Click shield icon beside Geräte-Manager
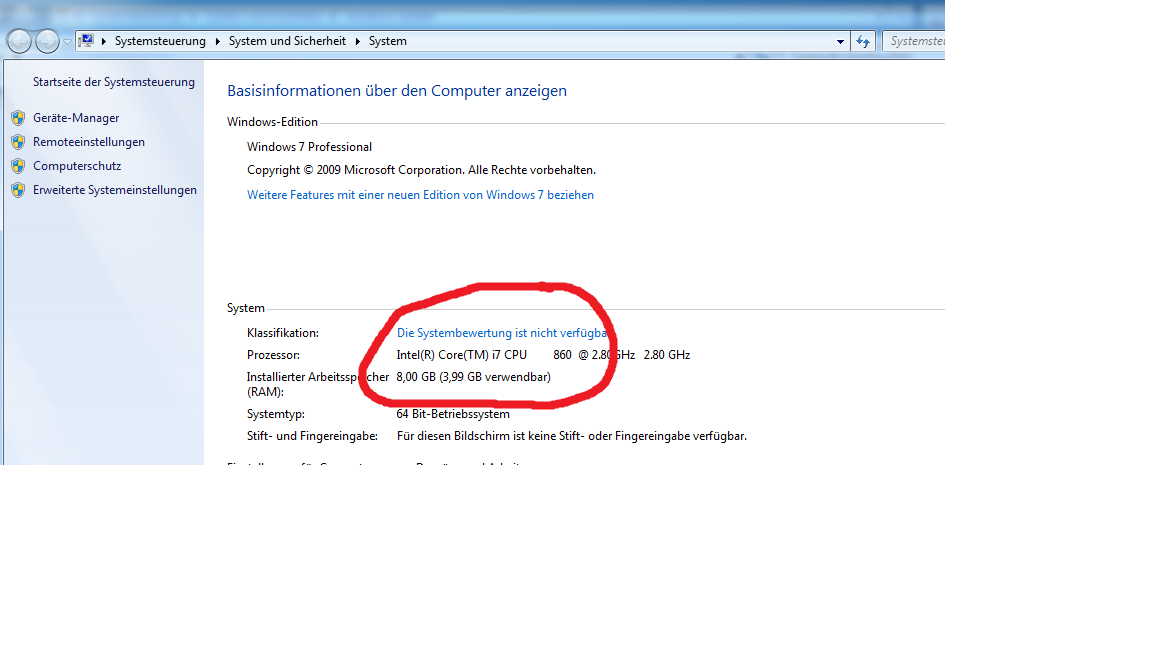Screen dimensions: 1152x648 click(x=18, y=118)
